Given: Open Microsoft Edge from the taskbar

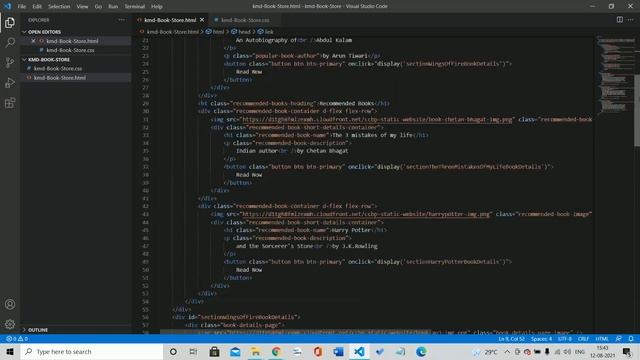Looking at the screenshot, I should tap(421, 351).
